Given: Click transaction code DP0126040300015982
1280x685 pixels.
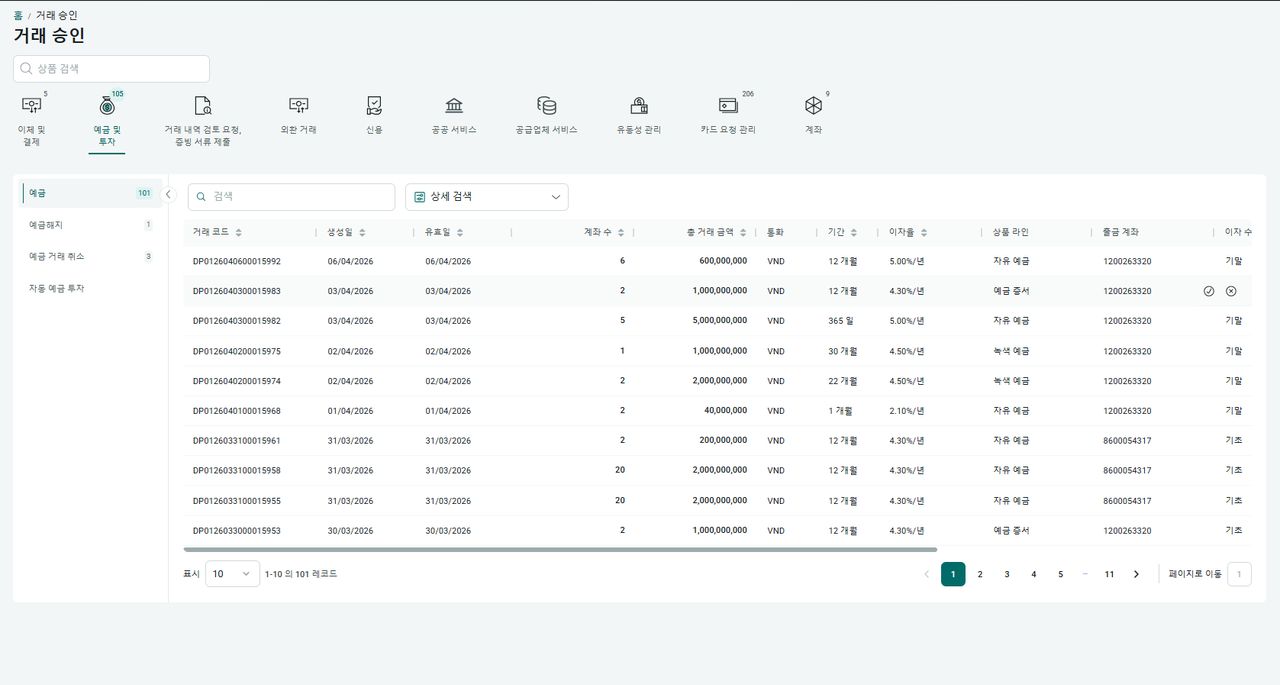Looking at the screenshot, I should (237, 321).
